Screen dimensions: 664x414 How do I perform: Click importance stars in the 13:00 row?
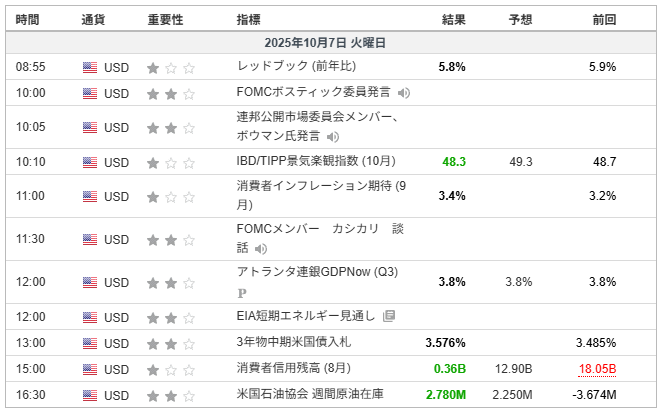pos(170,343)
